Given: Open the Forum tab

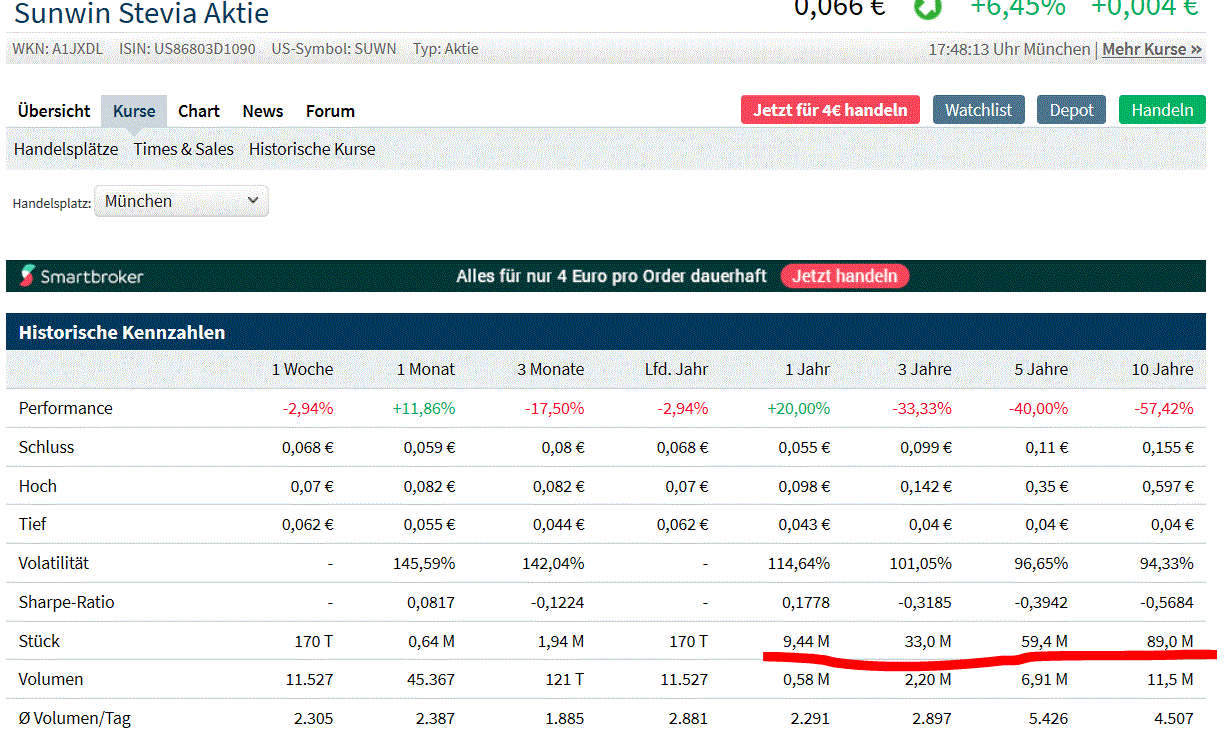Looking at the screenshot, I should pos(330,111).
